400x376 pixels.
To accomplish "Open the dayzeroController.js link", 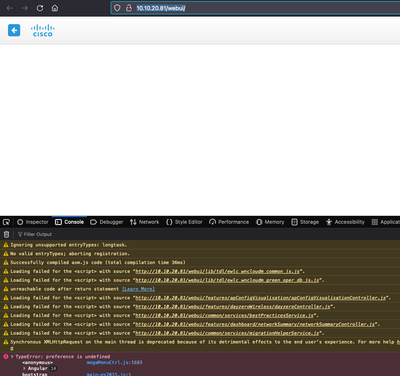I will 233,307.
